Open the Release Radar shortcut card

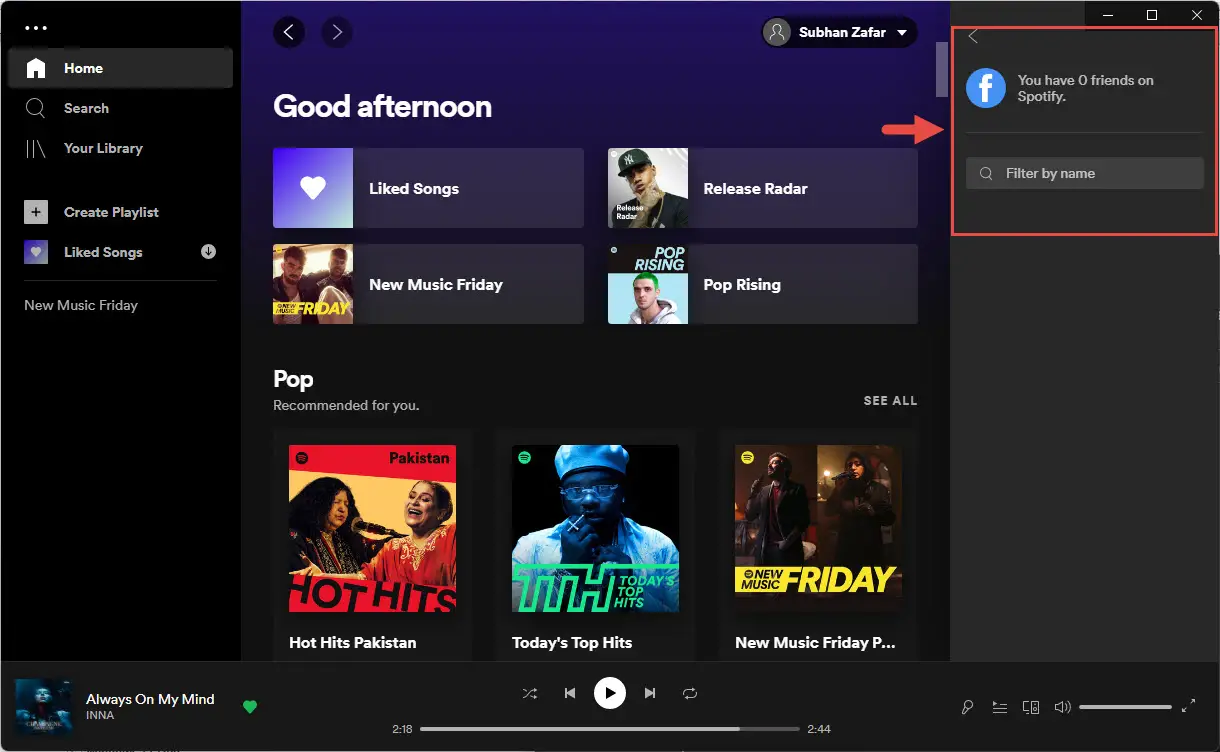pos(763,188)
